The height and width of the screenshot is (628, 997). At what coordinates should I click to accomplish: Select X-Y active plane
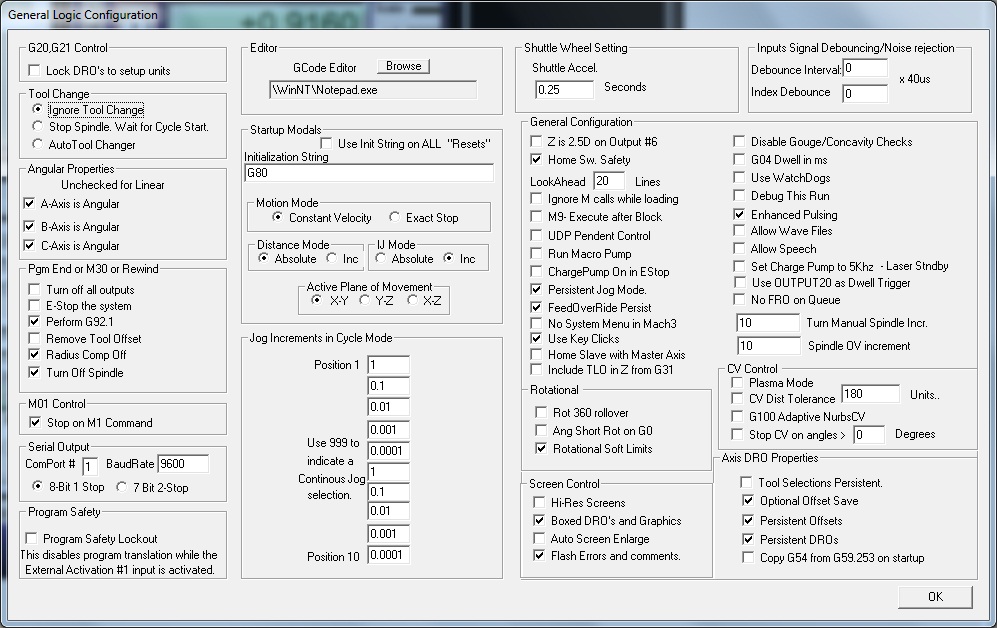point(316,300)
